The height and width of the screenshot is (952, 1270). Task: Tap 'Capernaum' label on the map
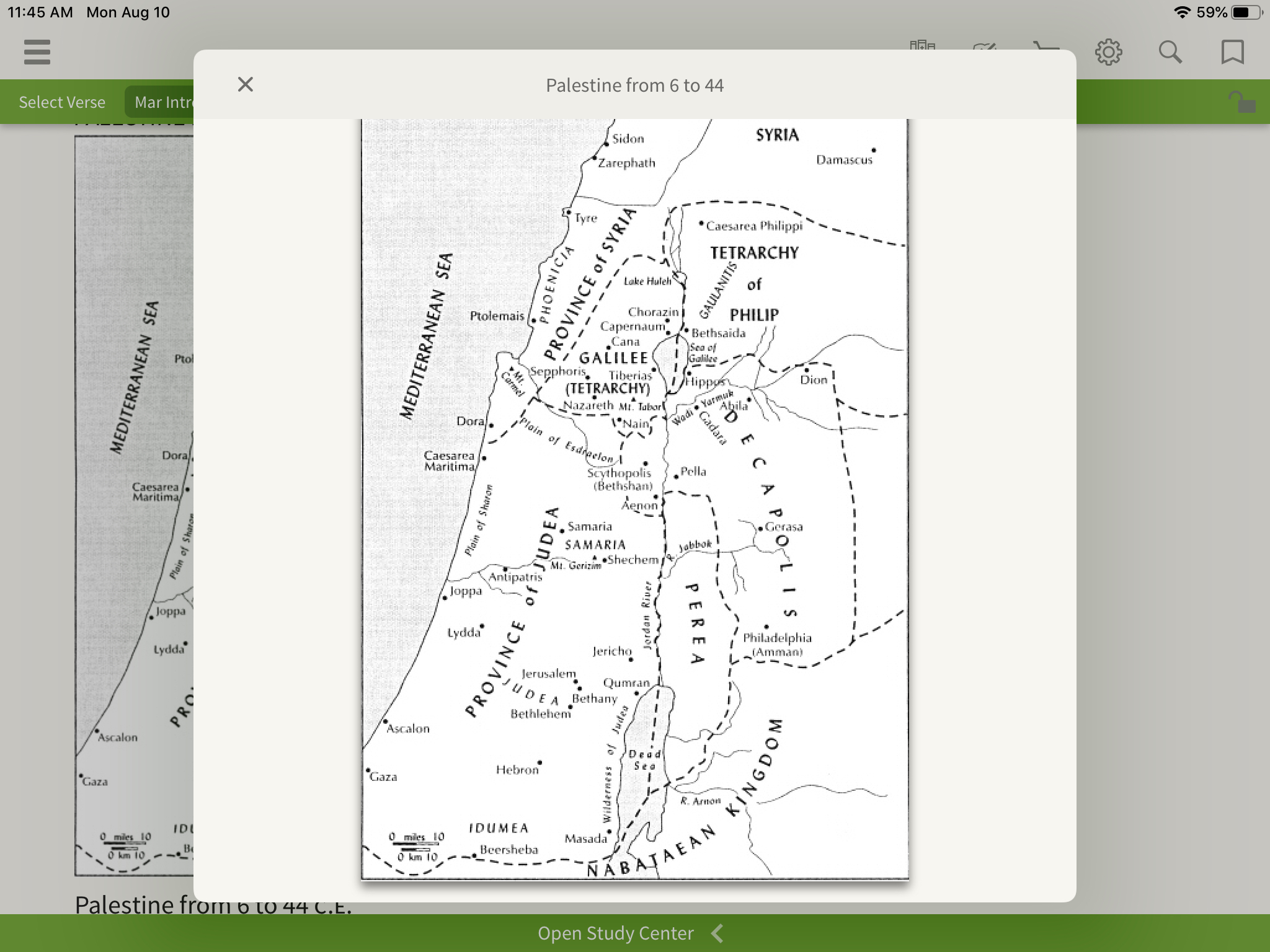point(633,326)
